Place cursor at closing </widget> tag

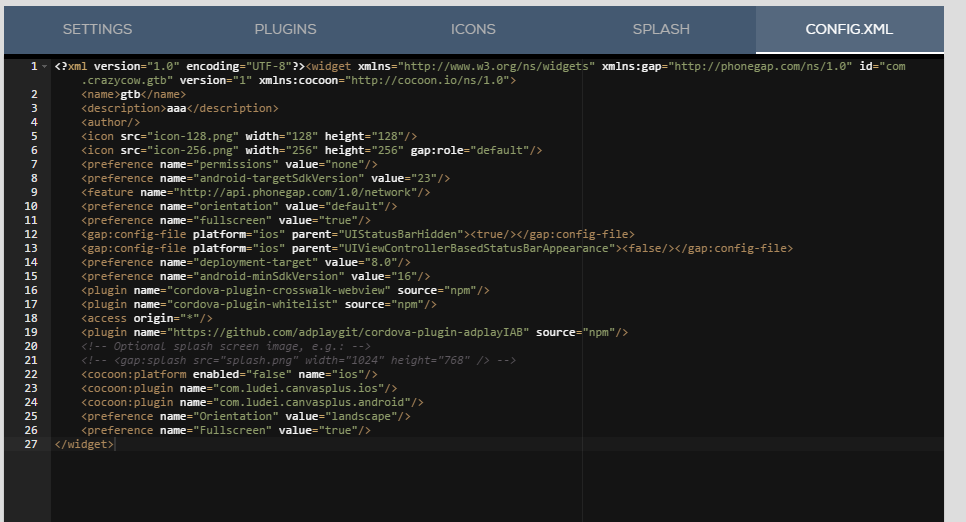[x=84, y=444]
